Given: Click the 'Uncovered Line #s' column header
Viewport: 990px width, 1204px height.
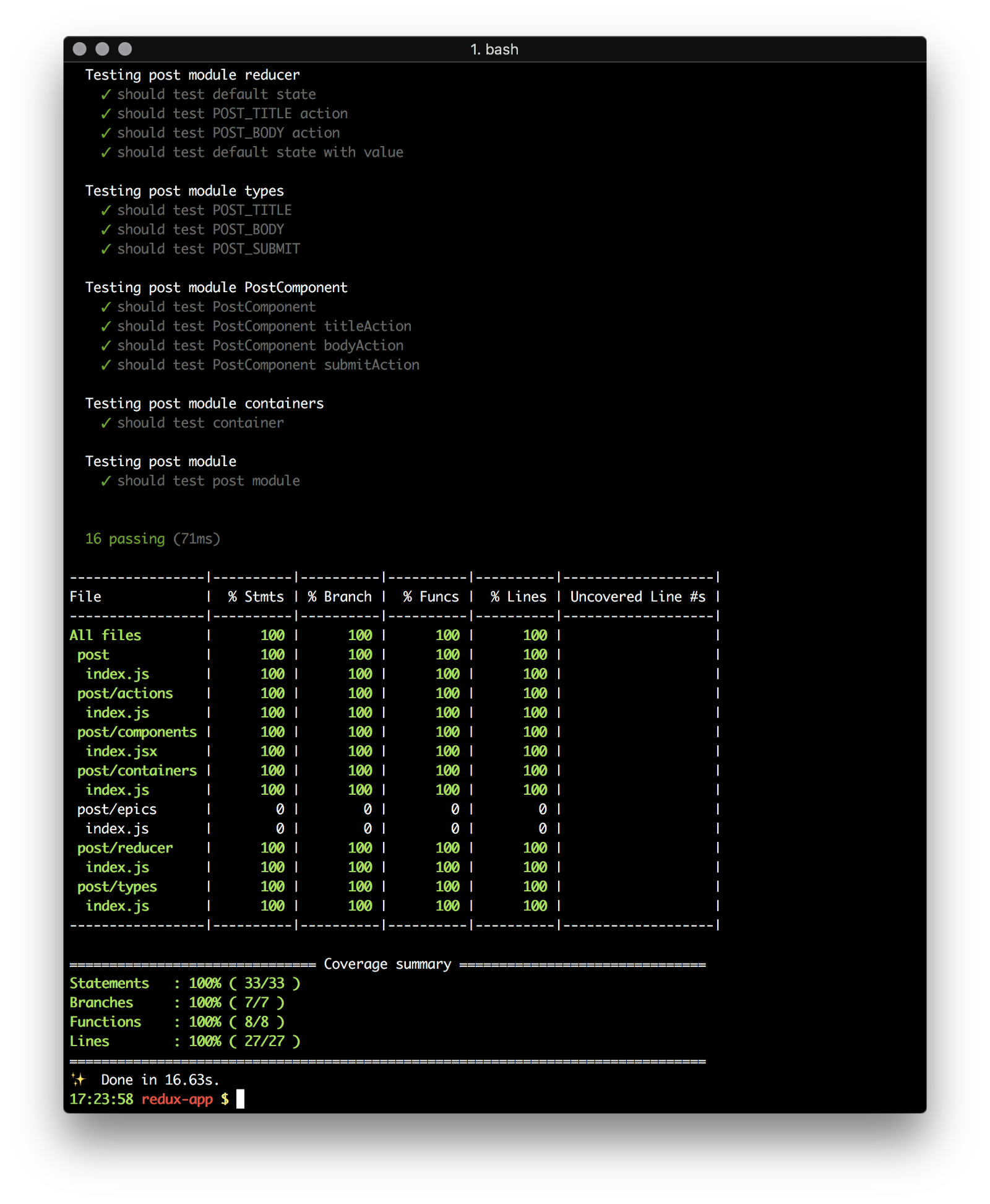Looking at the screenshot, I should point(638,597).
